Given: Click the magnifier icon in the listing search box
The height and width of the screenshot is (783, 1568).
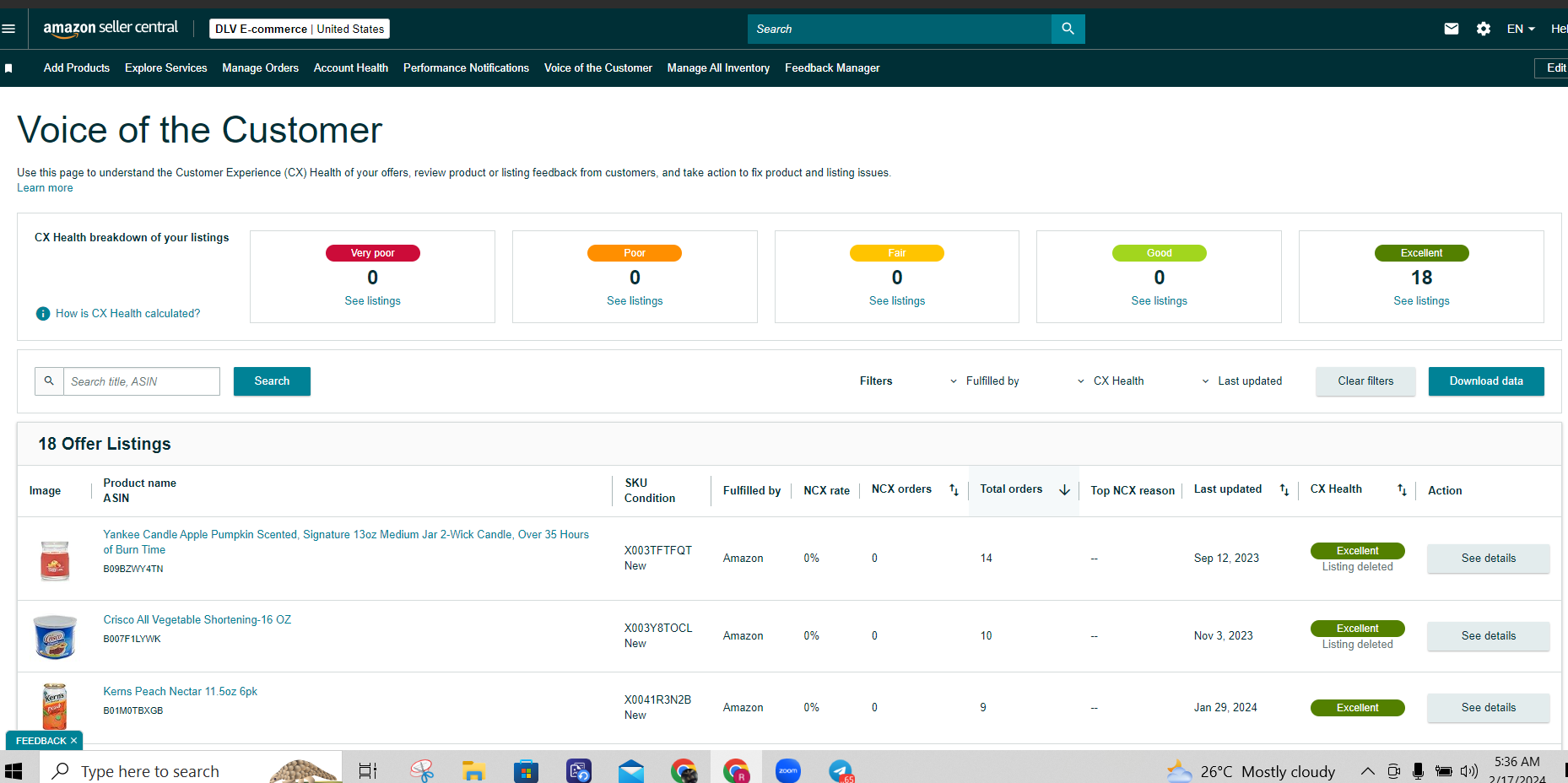Looking at the screenshot, I should click(x=49, y=381).
